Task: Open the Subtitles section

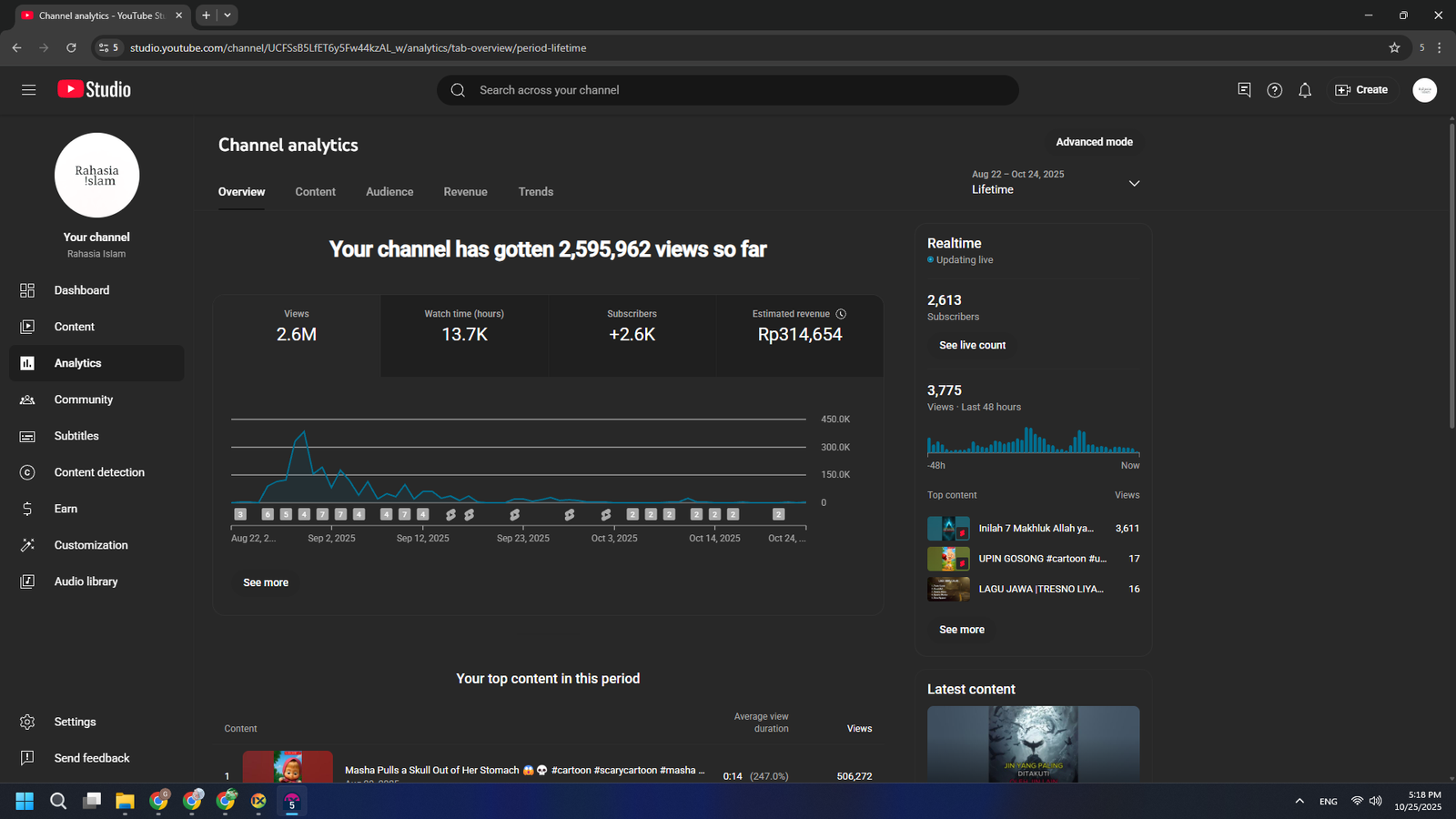Action: (96, 436)
